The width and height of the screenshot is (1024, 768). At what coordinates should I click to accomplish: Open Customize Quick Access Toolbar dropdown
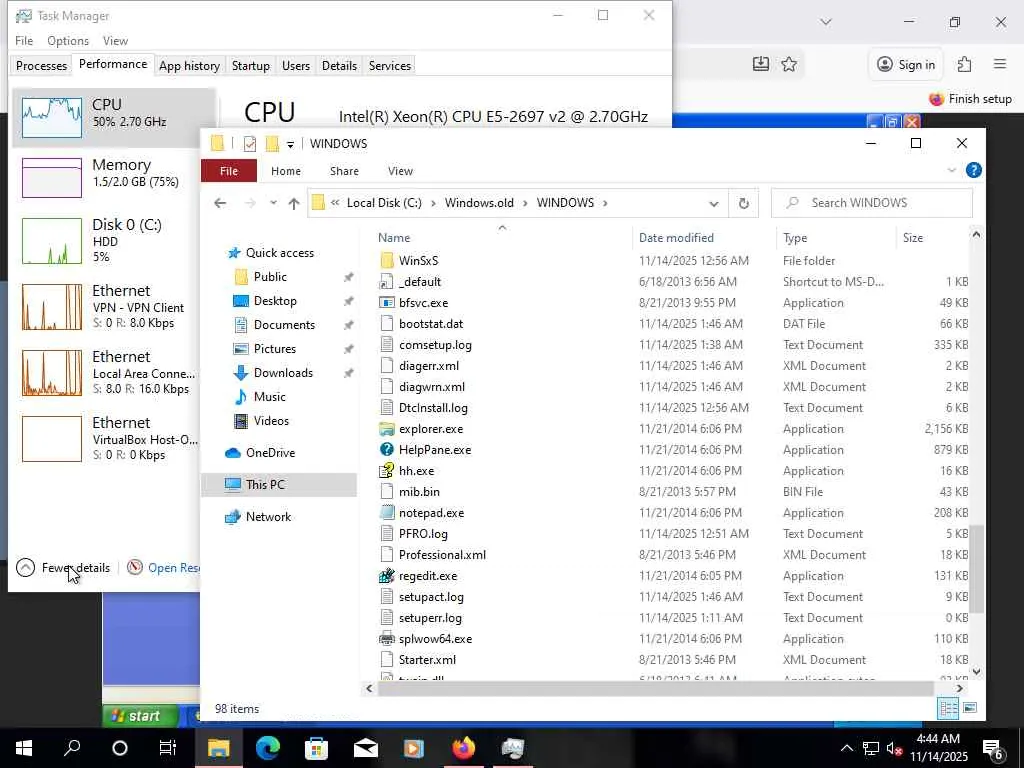click(290, 144)
